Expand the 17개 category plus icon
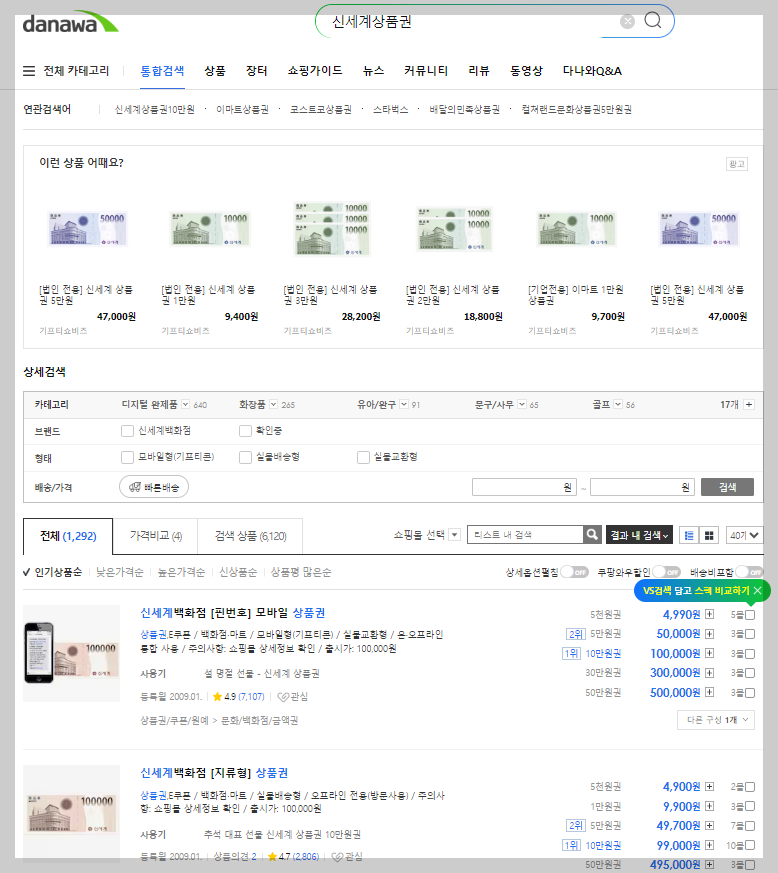Image resolution: width=778 pixels, height=873 pixels. click(x=749, y=404)
